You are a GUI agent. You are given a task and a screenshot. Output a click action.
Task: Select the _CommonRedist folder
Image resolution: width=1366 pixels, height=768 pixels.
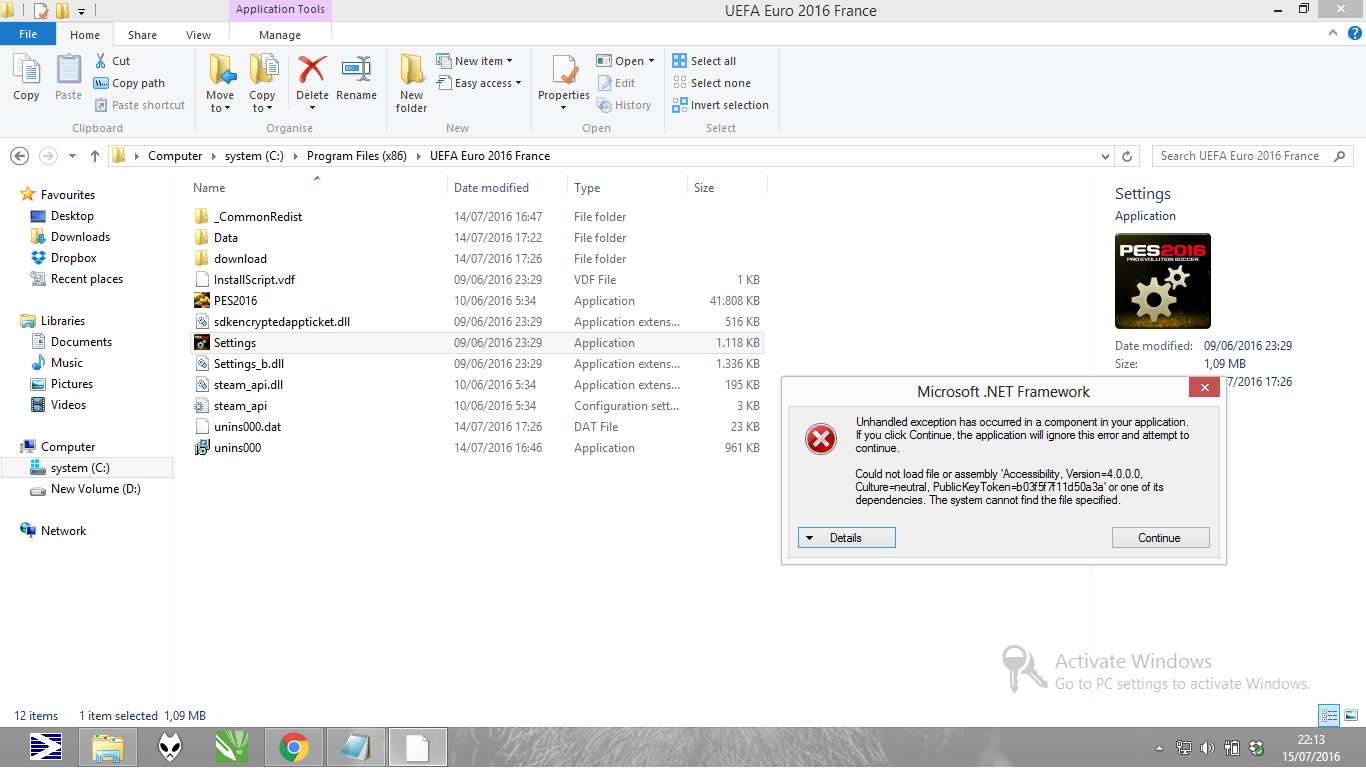[x=258, y=217]
